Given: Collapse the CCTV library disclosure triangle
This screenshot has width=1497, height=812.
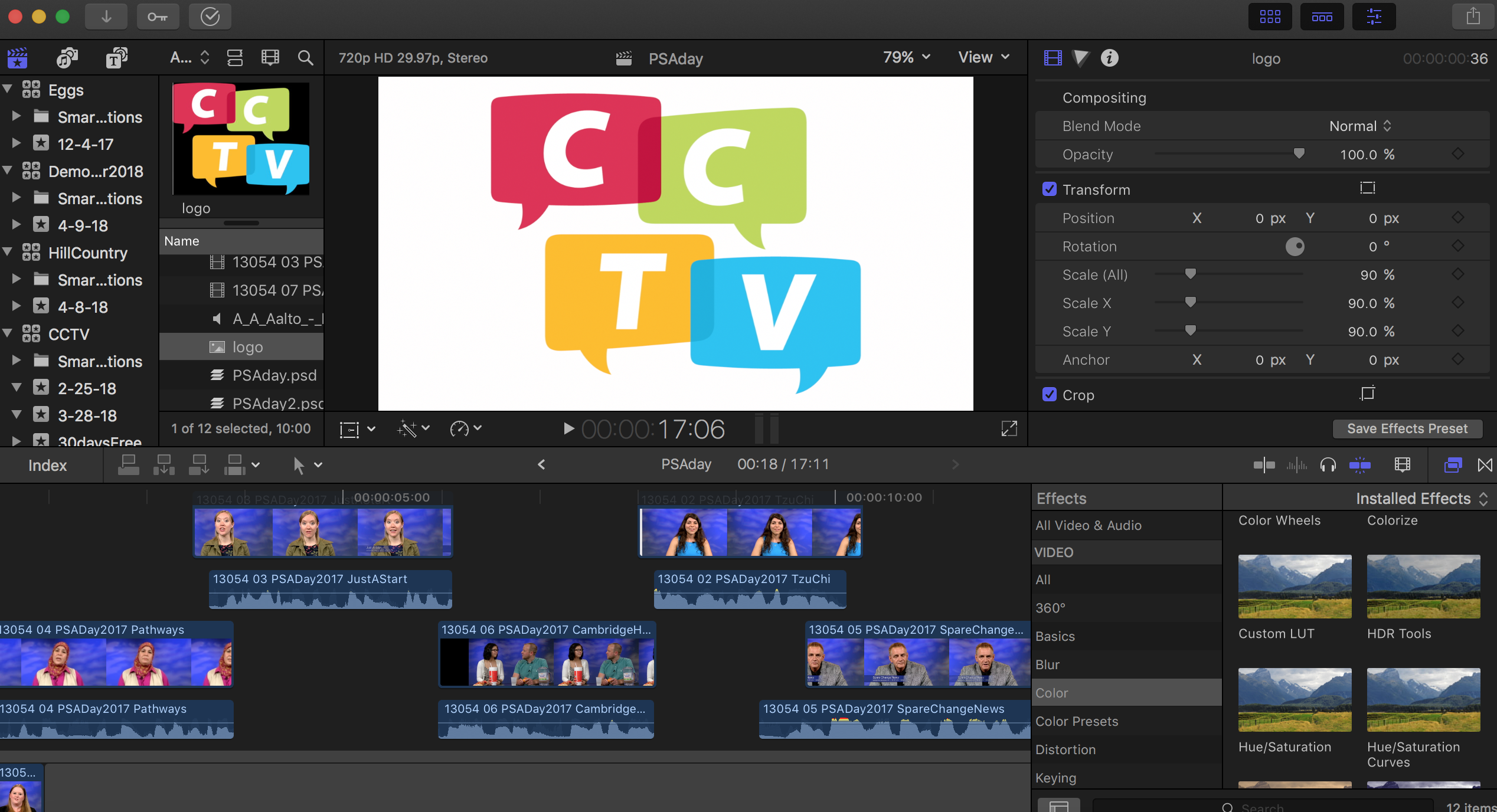Looking at the screenshot, I should [x=8, y=333].
